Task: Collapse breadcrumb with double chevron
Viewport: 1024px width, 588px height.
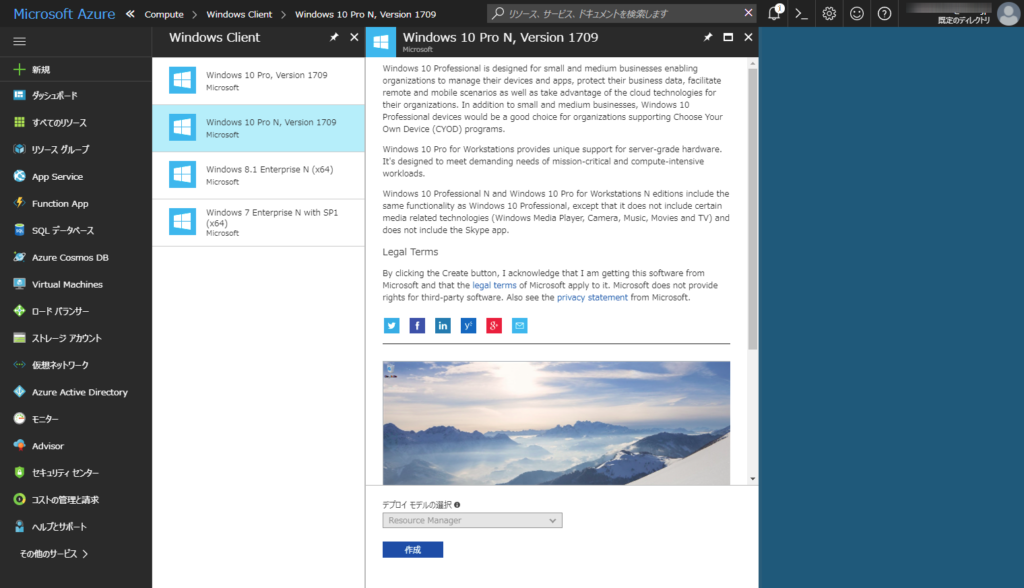Action: coord(130,14)
